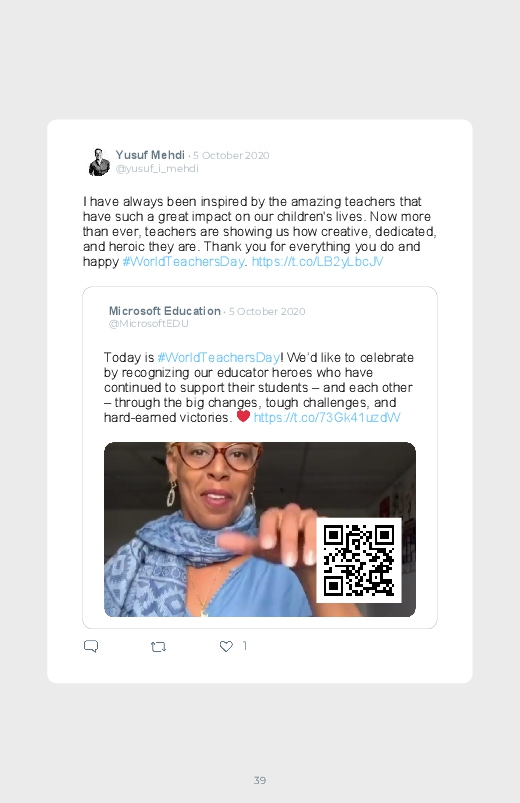520x803 pixels.
Task: Click the quoted tweet's 5 October 2020 date
Action: click(267, 311)
